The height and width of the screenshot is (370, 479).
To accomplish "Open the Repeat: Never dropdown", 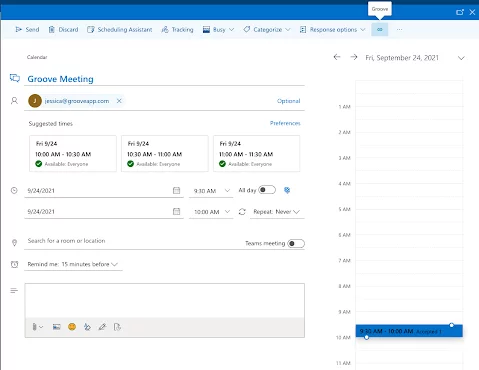I will (x=277, y=212).
